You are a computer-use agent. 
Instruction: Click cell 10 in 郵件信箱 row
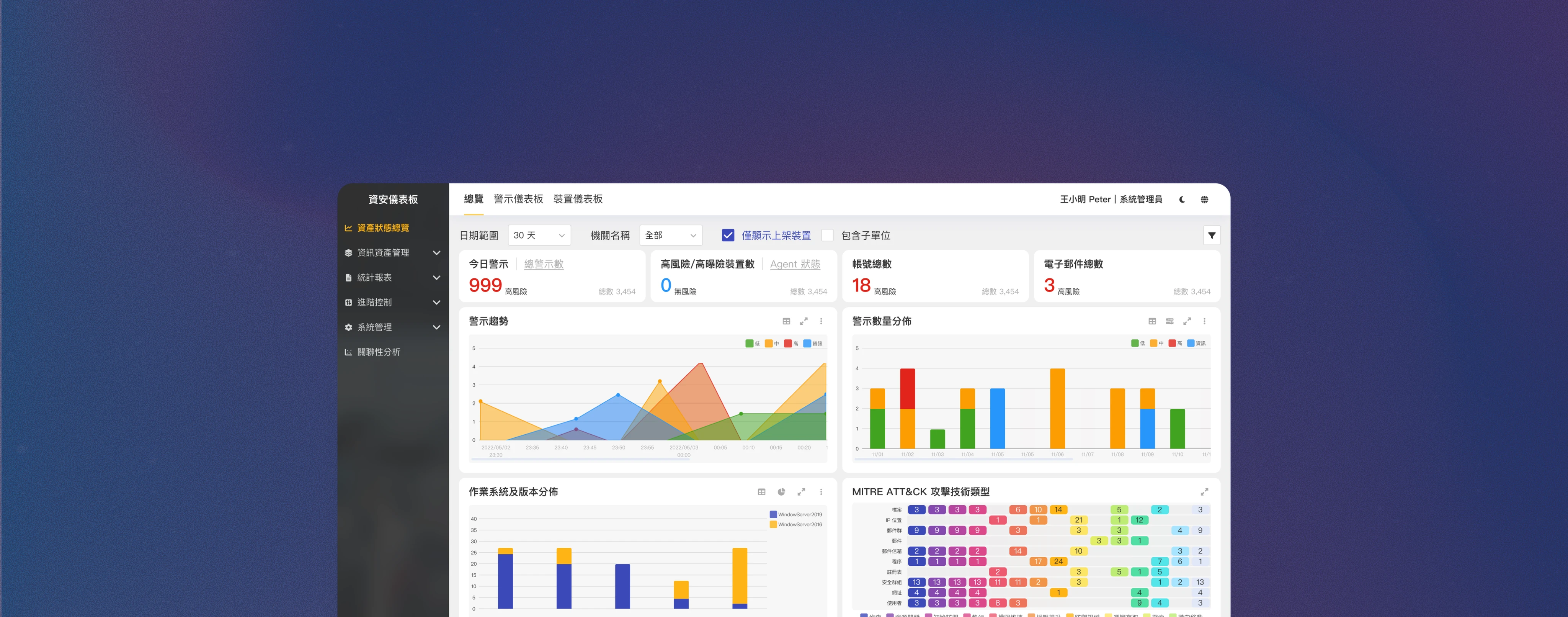click(1078, 551)
